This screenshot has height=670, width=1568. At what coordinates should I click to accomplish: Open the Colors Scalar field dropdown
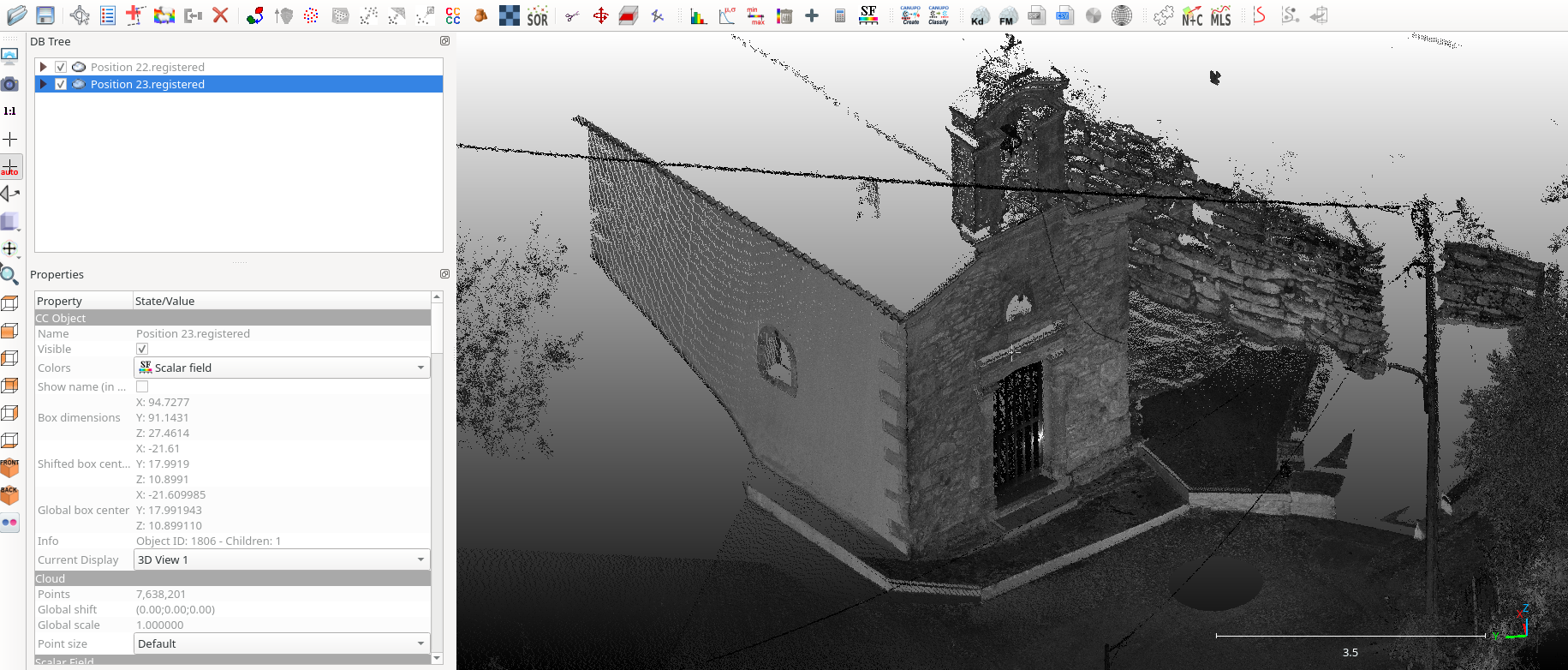pyautogui.click(x=282, y=368)
